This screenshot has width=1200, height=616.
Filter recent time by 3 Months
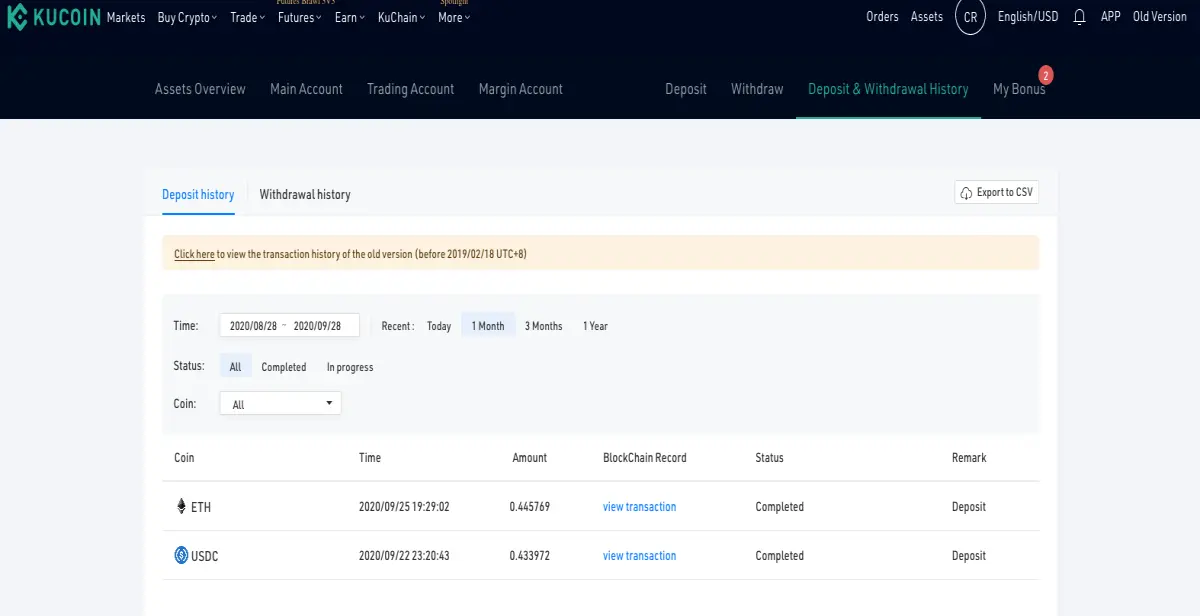point(543,326)
